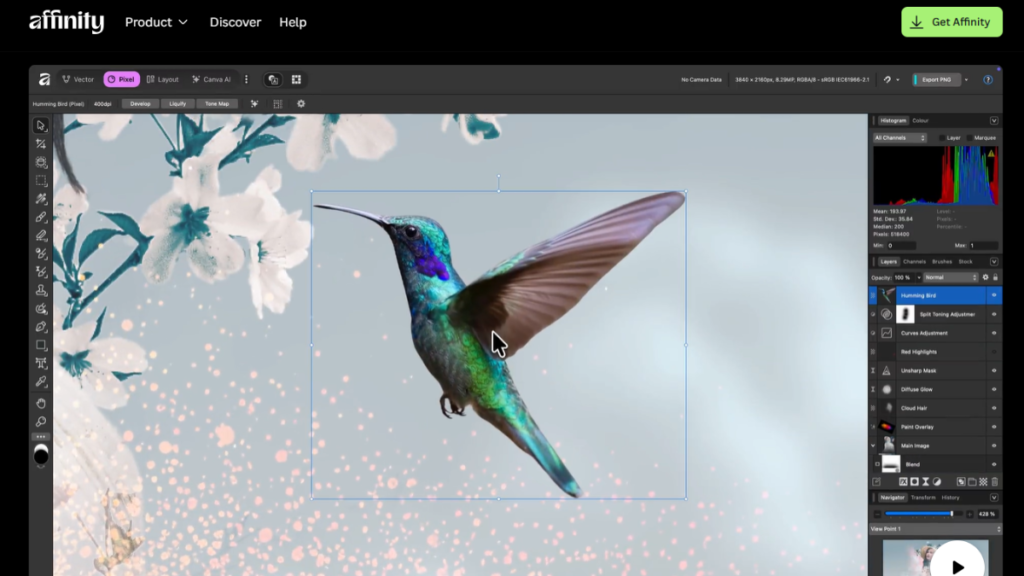This screenshot has height=576, width=1024.
Task: Hide the Humming Bird layer
Action: pyautogui.click(x=994, y=296)
